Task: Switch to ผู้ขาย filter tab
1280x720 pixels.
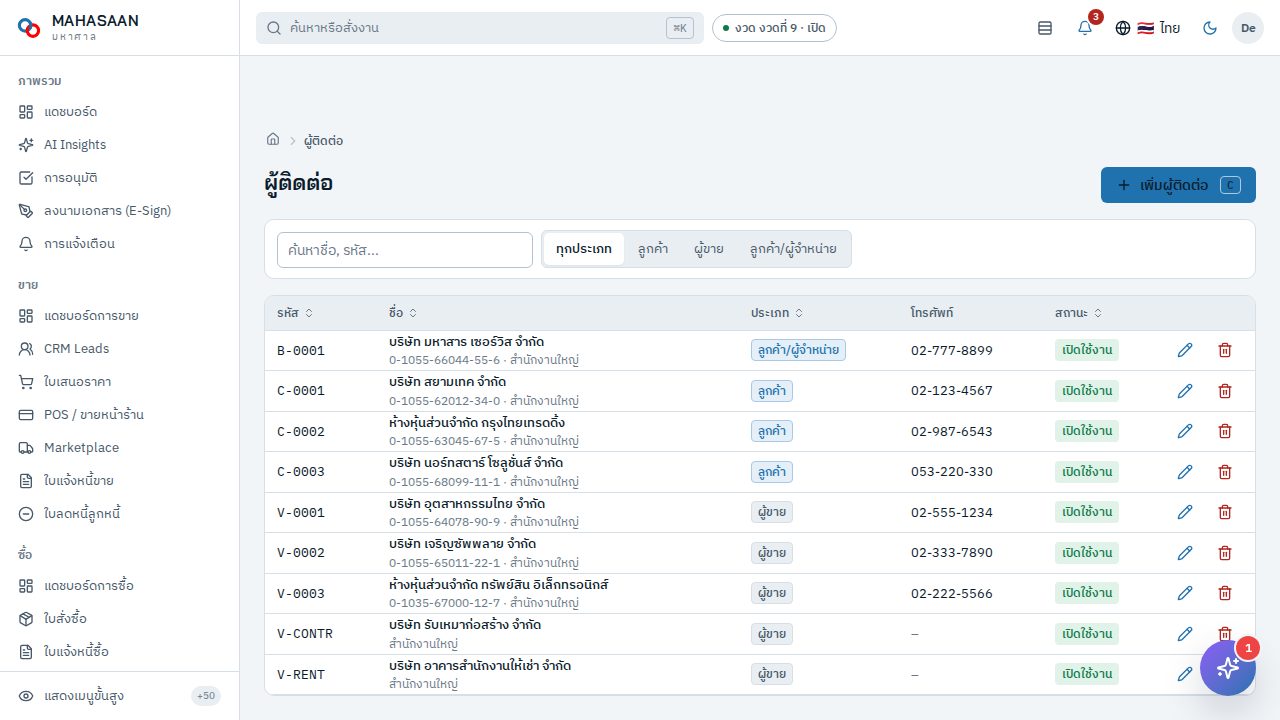Action: (x=709, y=249)
